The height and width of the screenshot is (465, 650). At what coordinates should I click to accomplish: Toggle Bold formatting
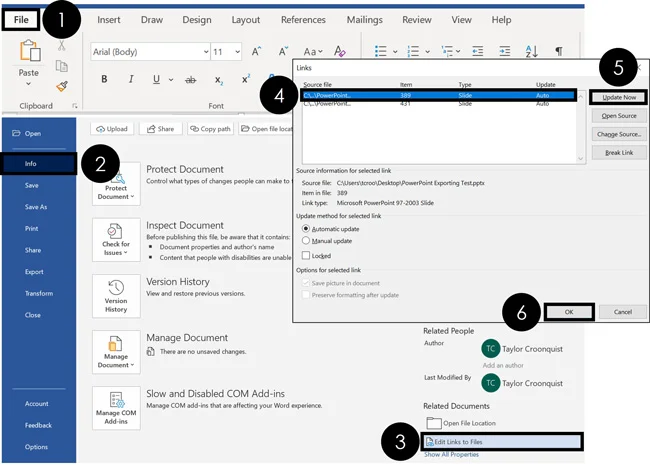coord(104,79)
